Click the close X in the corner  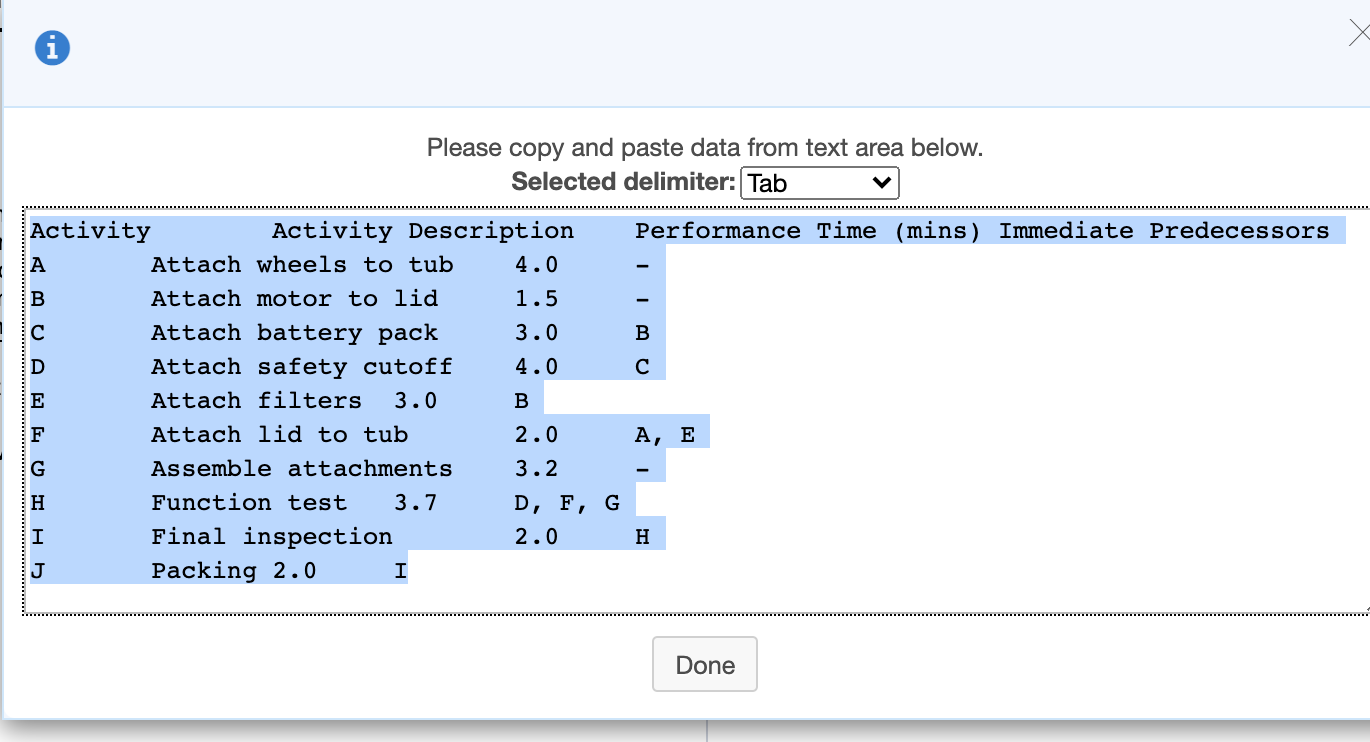coord(1356,33)
